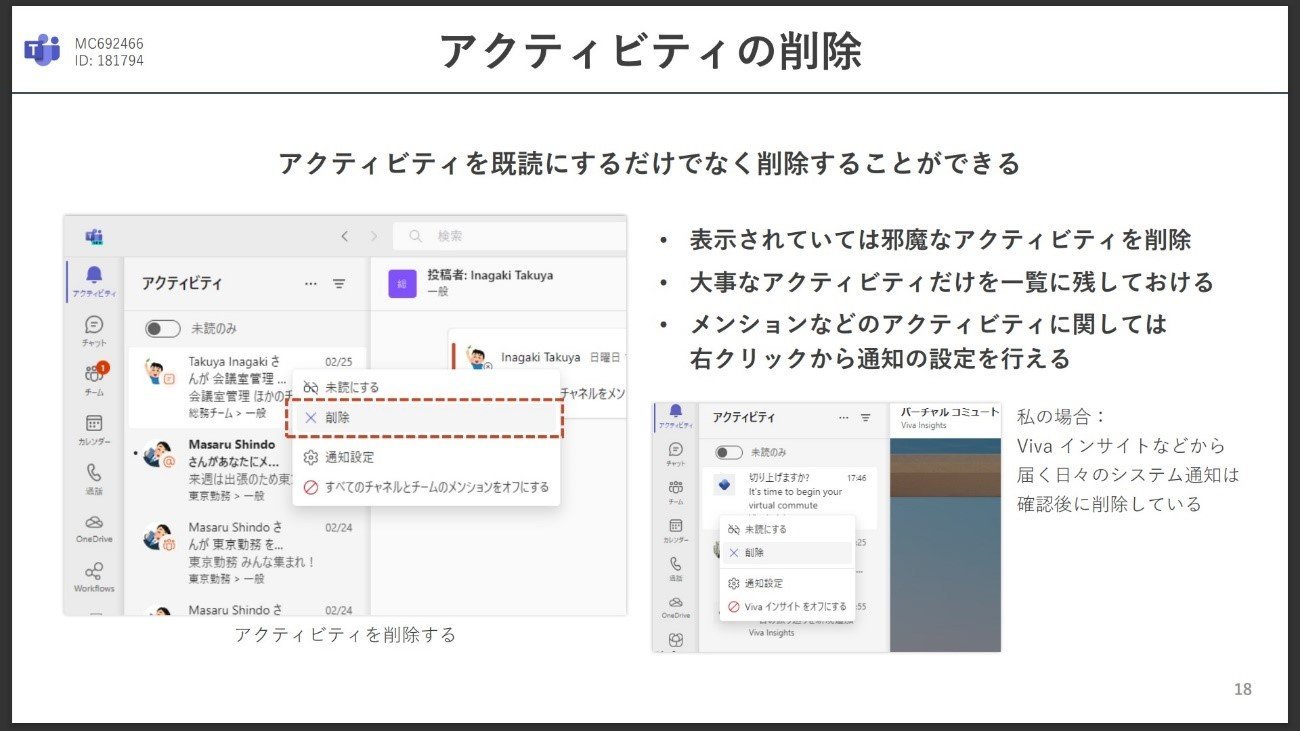Open the more options ellipsis in larger Activity header
Viewport: 1300px width, 731px height.
pyautogui.click(x=311, y=284)
